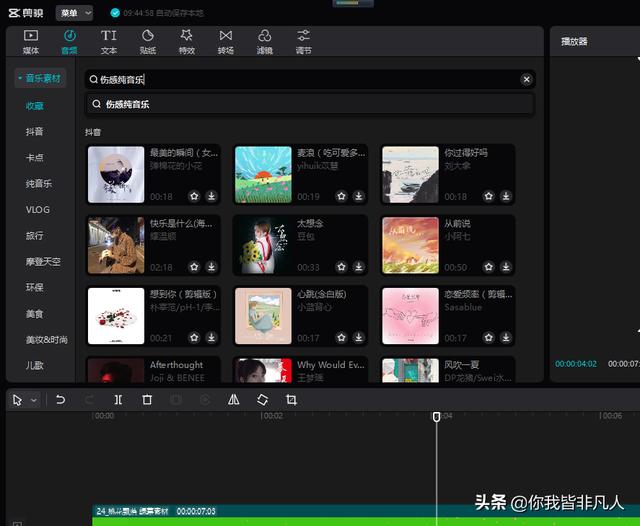Download the 麦浪 track
Screen dimensions: 640x526
359,196
